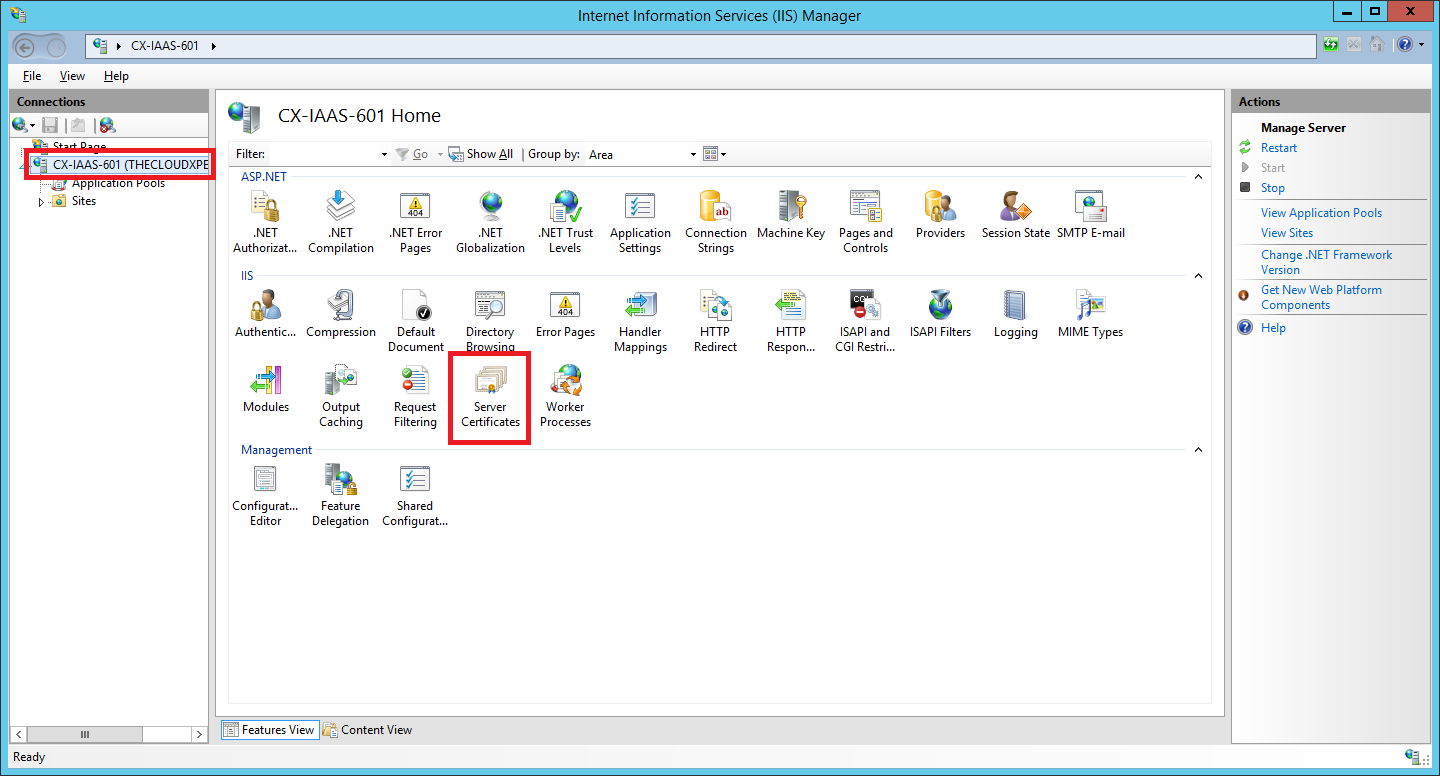
Task: Open the Worker Processes feature
Action: pos(565,397)
